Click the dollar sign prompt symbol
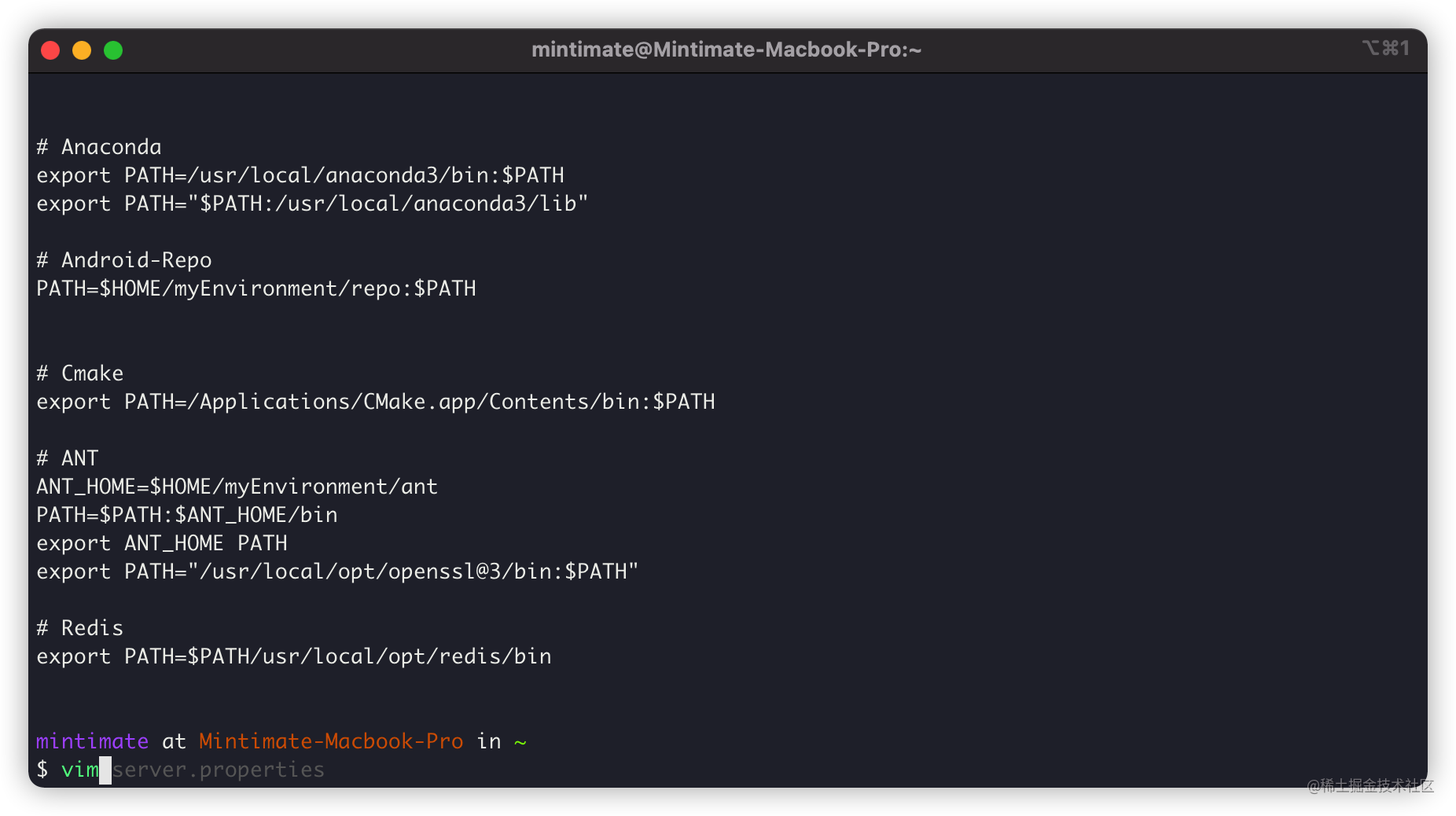The width and height of the screenshot is (1456, 816). [x=42, y=770]
